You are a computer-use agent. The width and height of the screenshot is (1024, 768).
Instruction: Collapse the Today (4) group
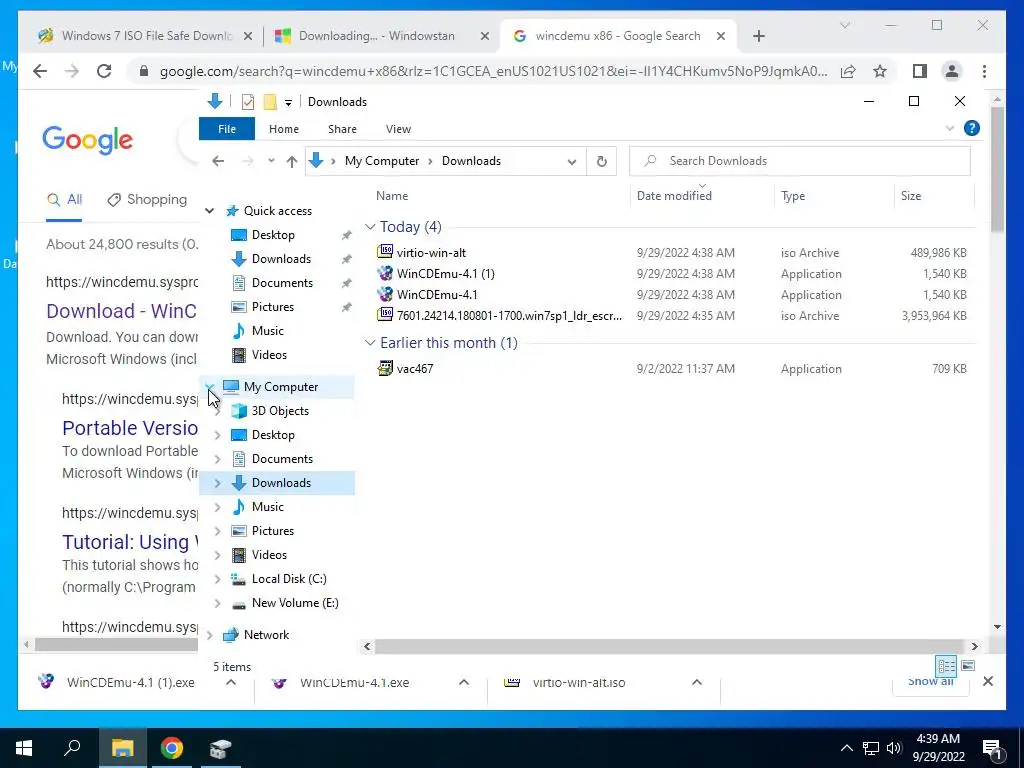point(370,227)
